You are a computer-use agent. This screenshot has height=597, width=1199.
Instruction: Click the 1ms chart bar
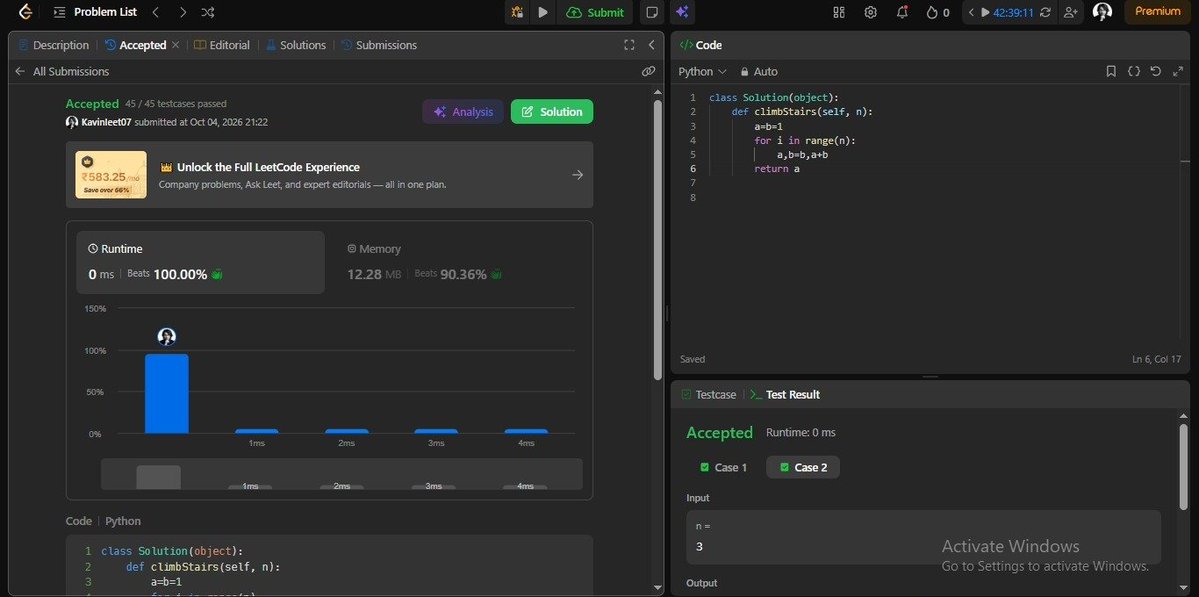pos(257,432)
